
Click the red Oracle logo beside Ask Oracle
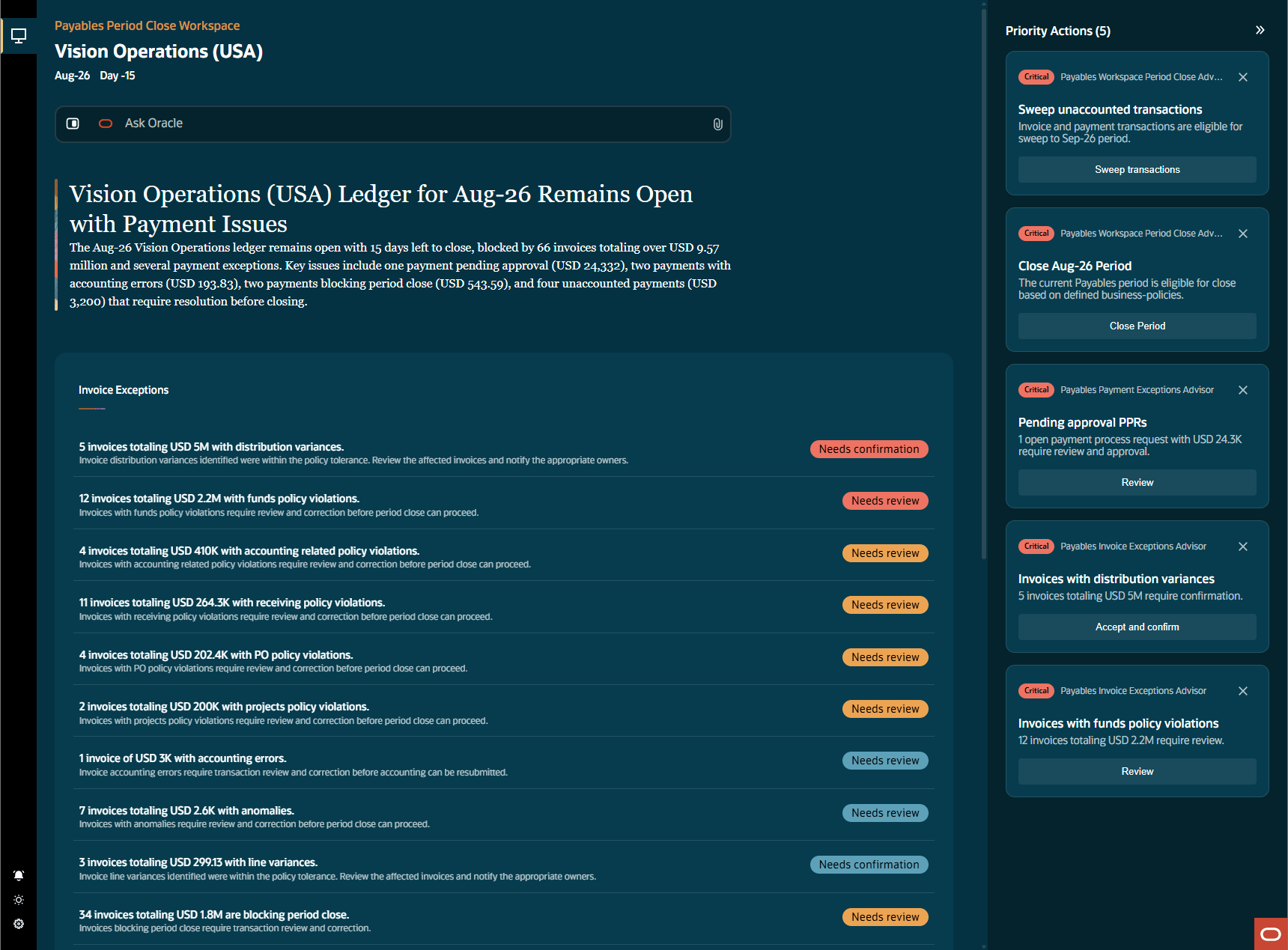click(106, 124)
